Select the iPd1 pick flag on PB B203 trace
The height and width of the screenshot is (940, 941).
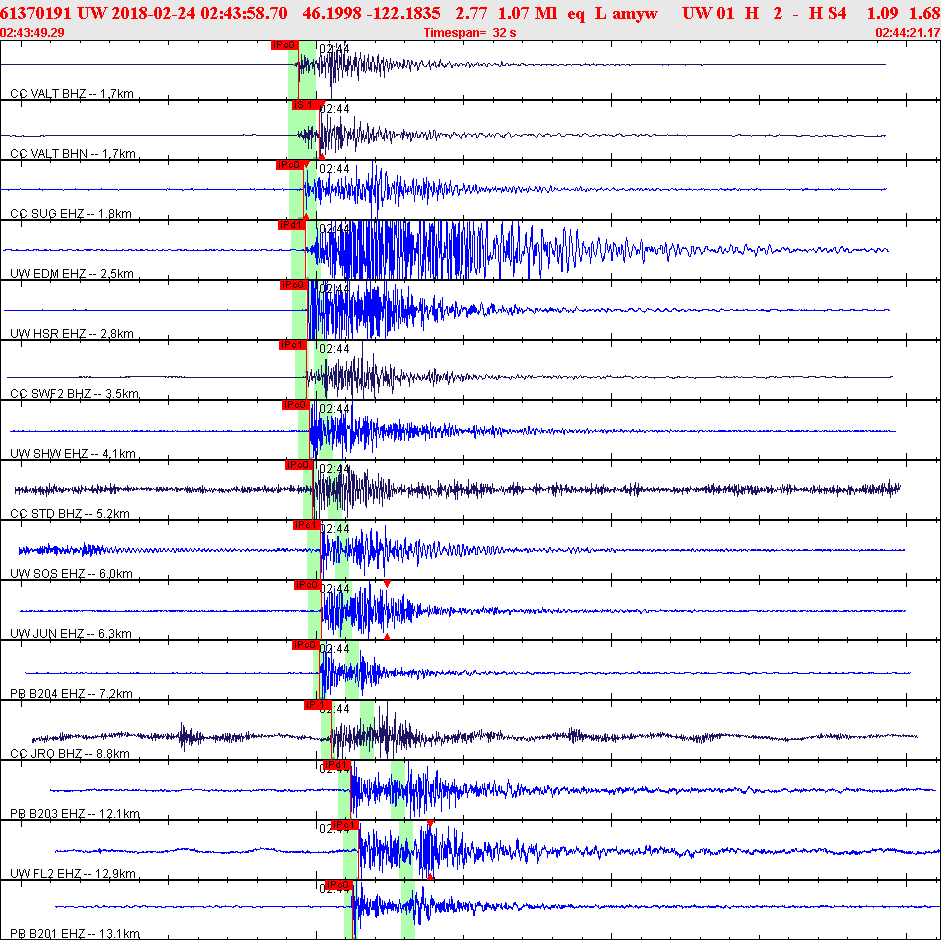pyautogui.click(x=337, y=765)
